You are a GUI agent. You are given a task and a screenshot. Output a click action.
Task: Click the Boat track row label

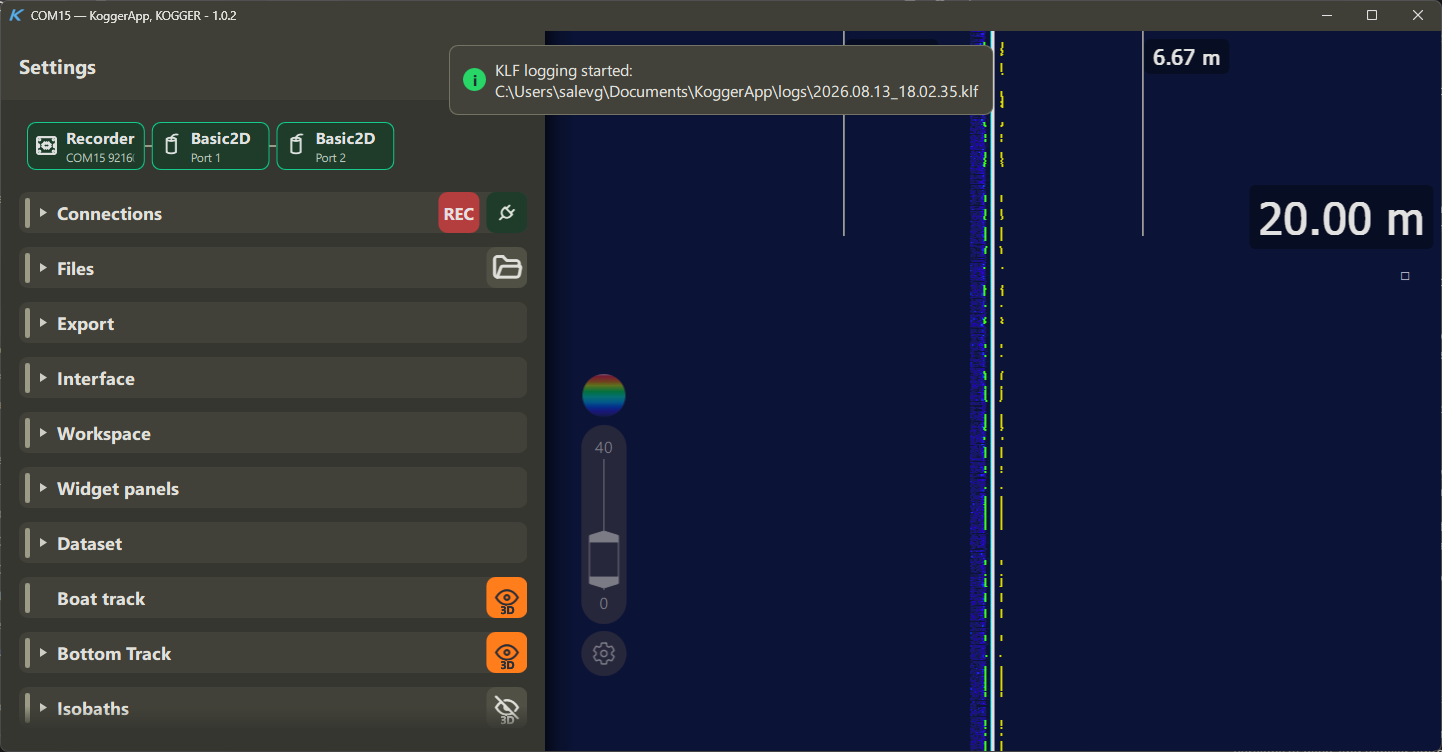click(101, 599)
